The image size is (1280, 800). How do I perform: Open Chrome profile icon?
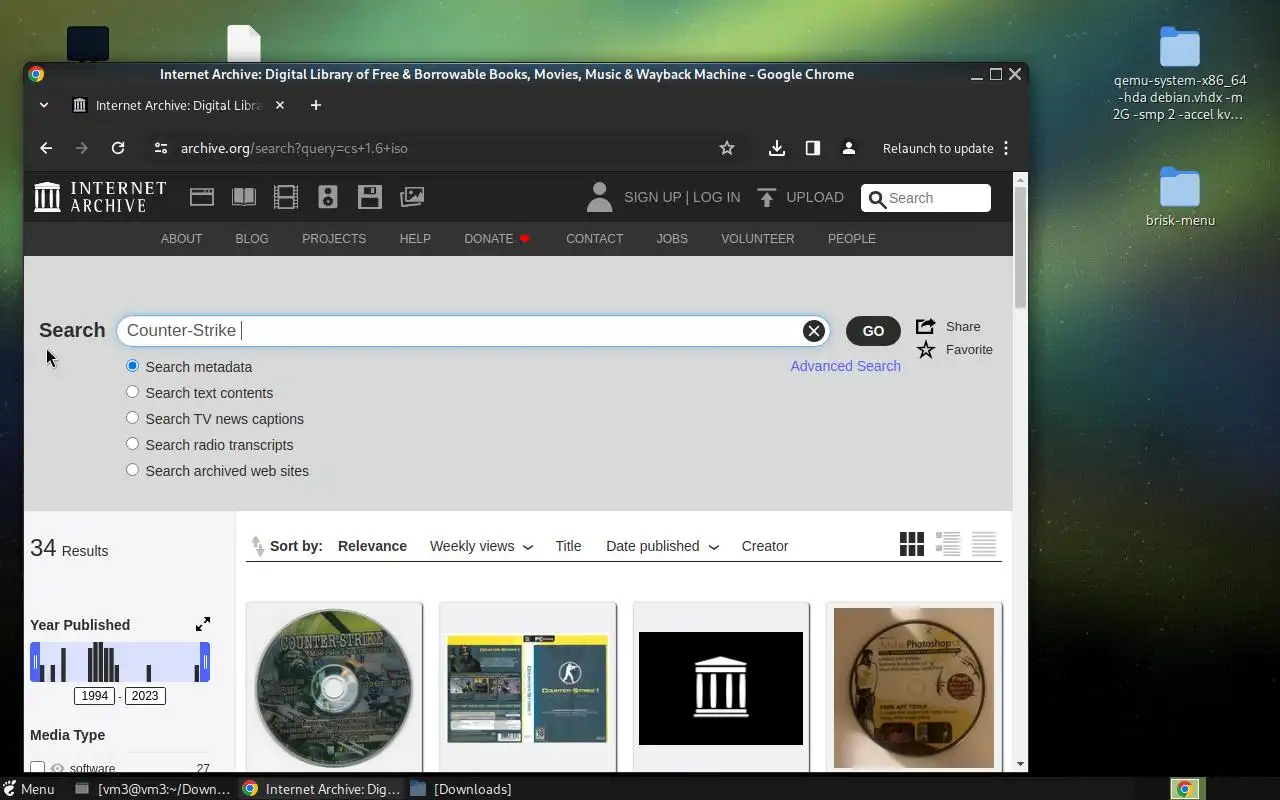coord(849,148)
